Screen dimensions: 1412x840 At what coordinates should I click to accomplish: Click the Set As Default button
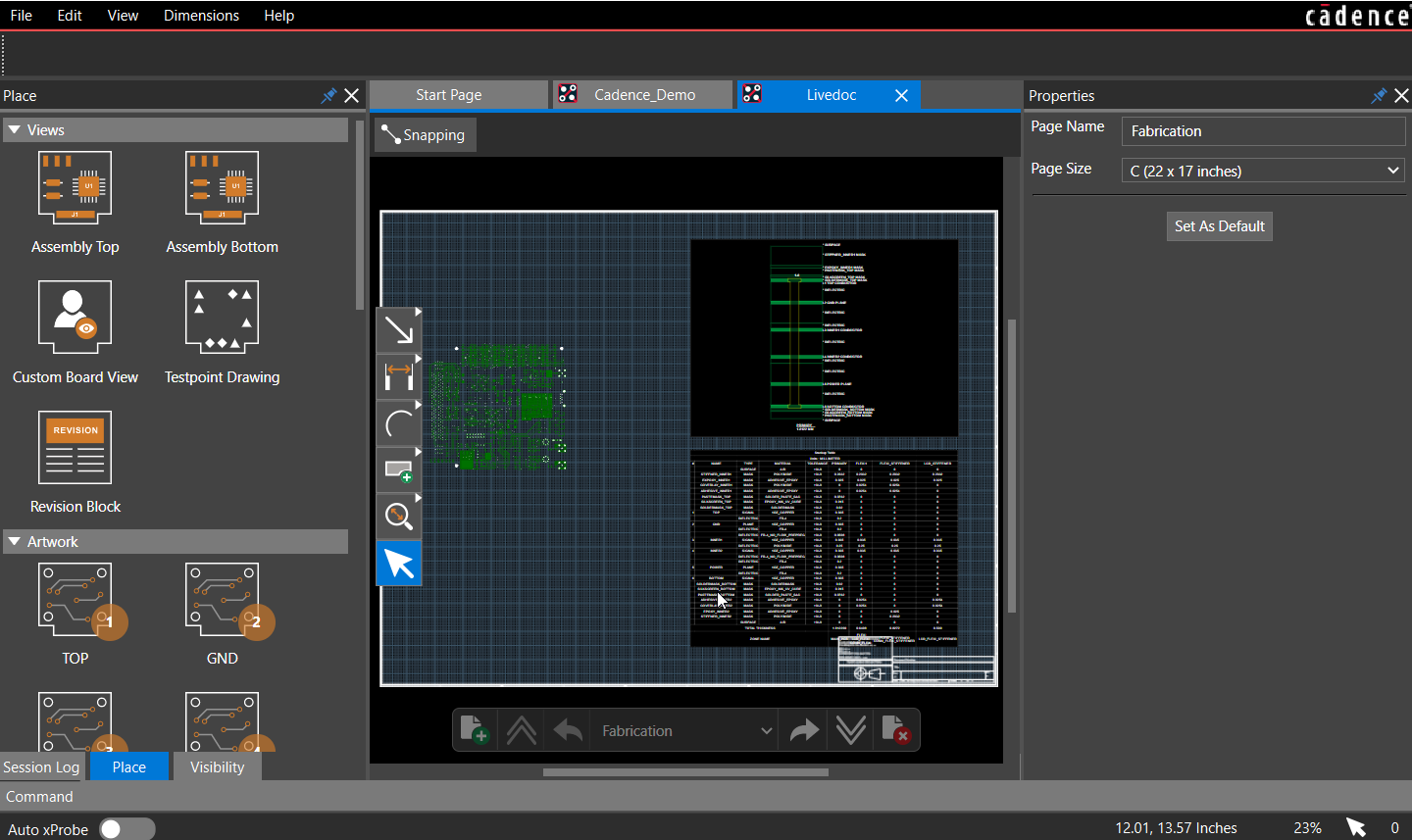(x=1220, y=226)
